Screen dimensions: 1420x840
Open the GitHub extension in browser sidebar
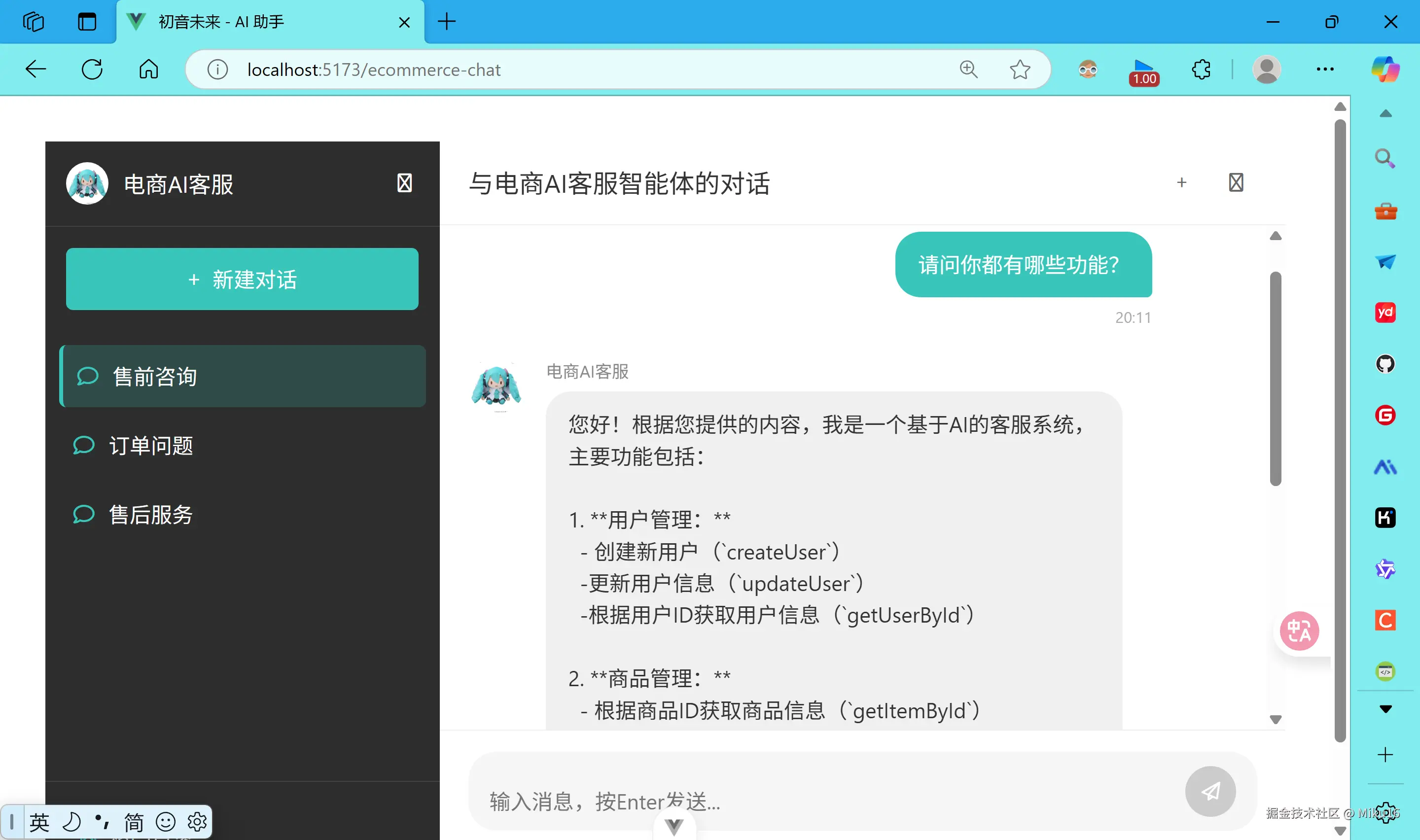click(x=1385, y=364)
